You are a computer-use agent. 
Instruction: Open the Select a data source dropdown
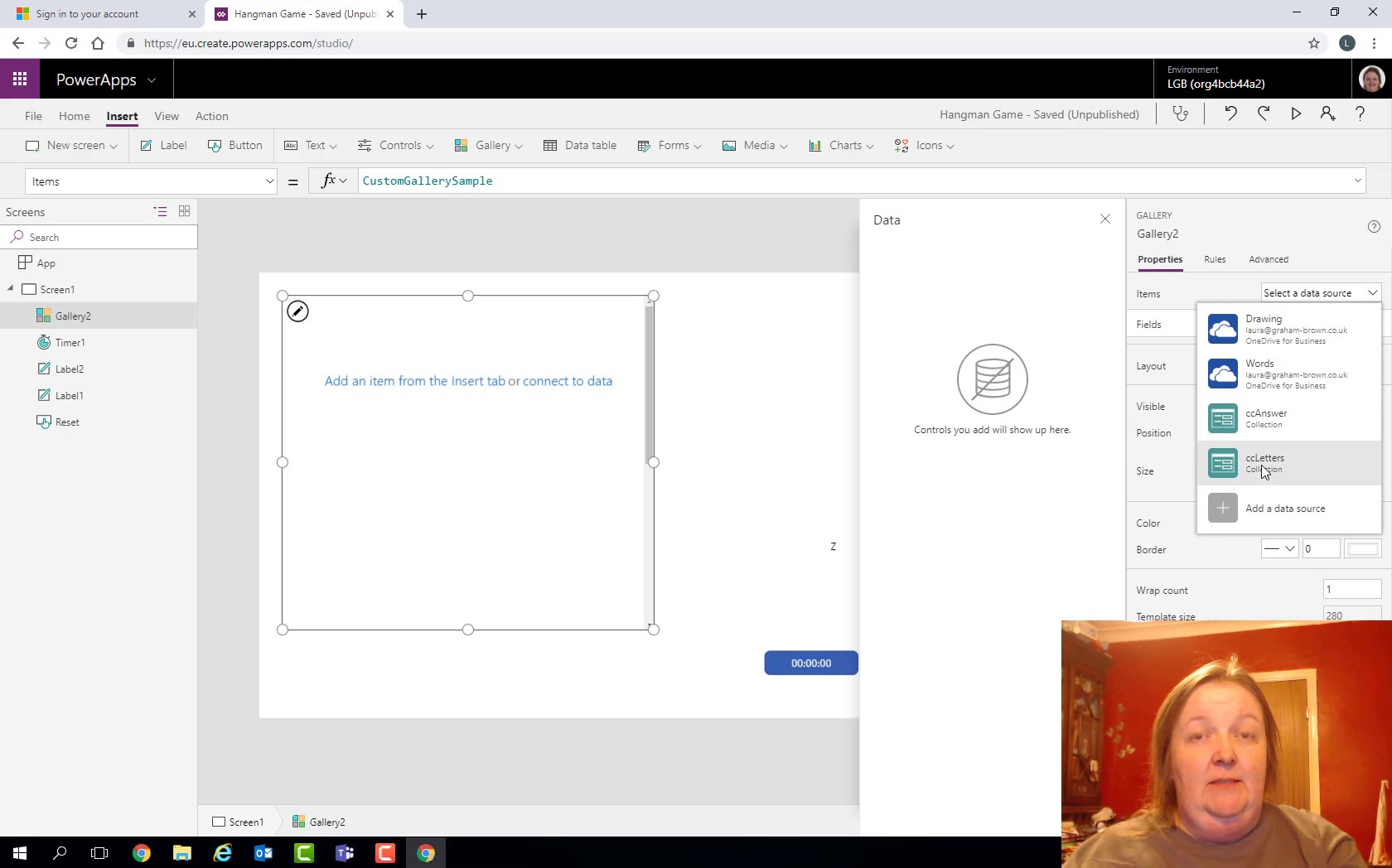coord(1321,293)
